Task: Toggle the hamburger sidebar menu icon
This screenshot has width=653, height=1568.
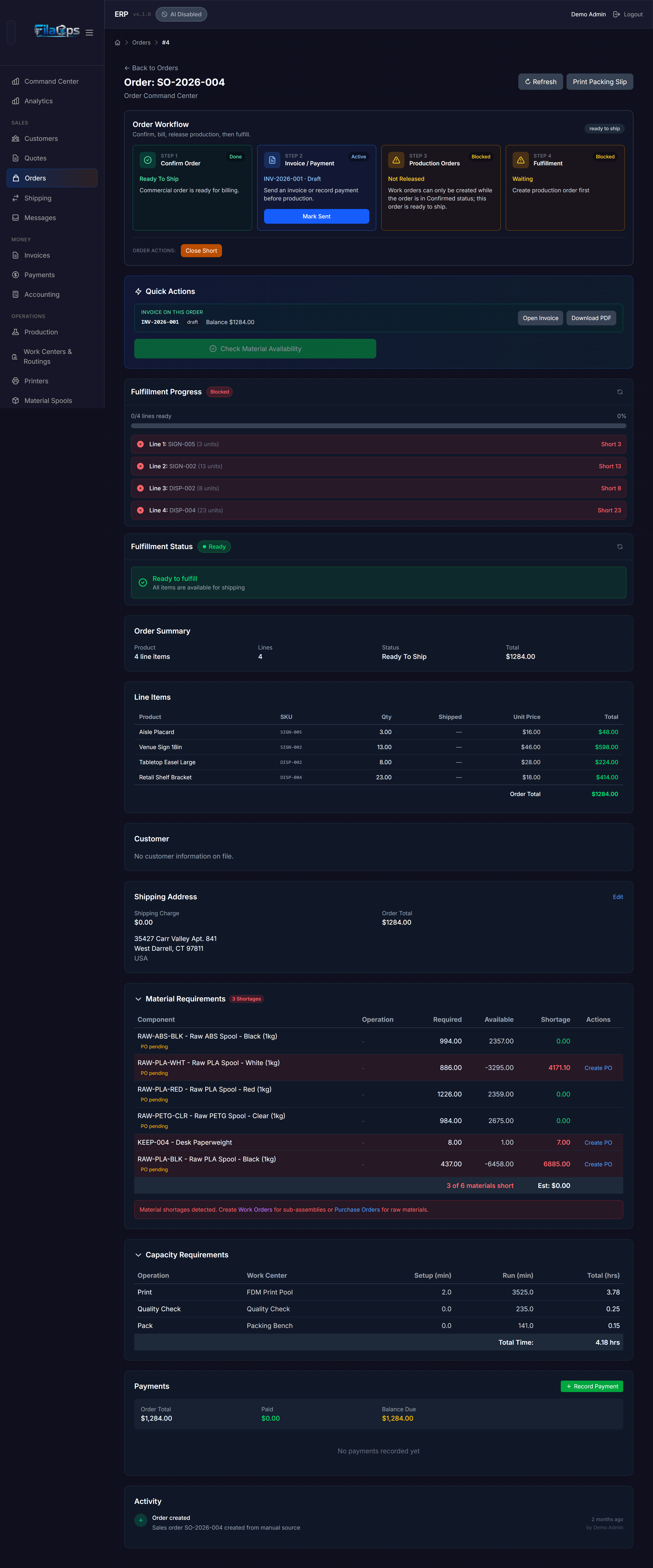Action: coord(89,33)
